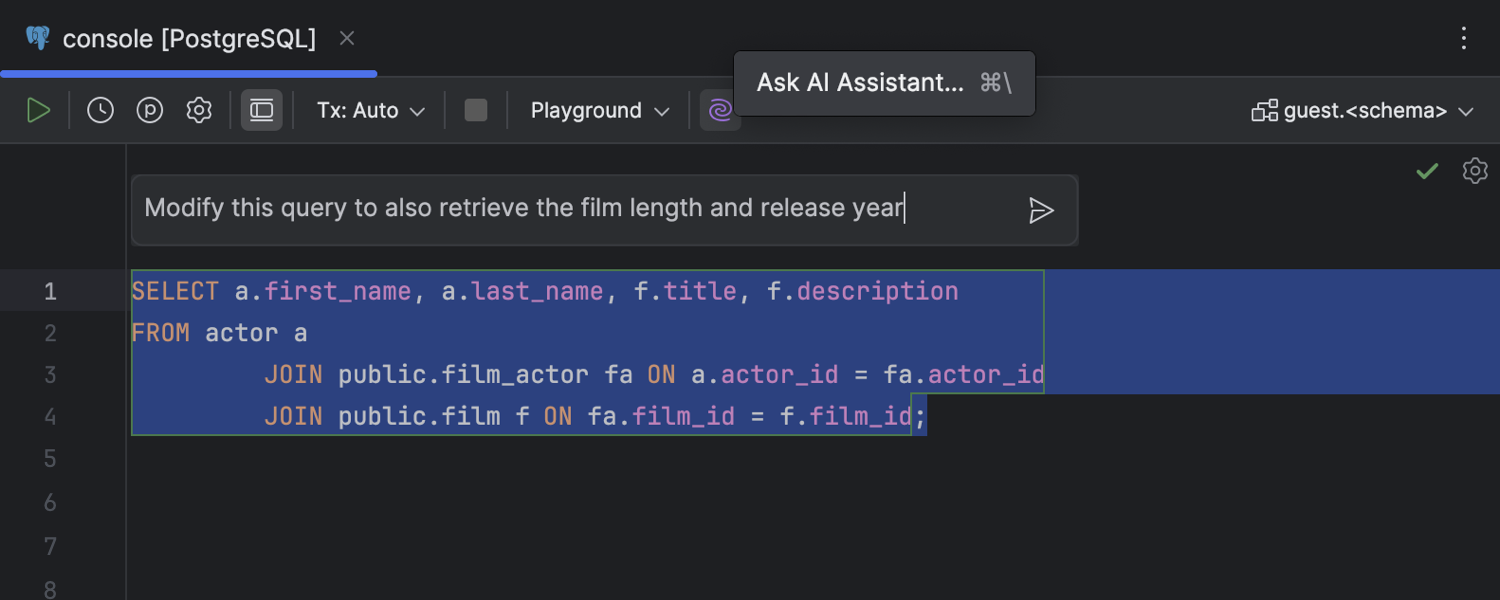Open the three-dot overflow menu
This screenshot has height=600, width=1500.
pos(1464,38)
